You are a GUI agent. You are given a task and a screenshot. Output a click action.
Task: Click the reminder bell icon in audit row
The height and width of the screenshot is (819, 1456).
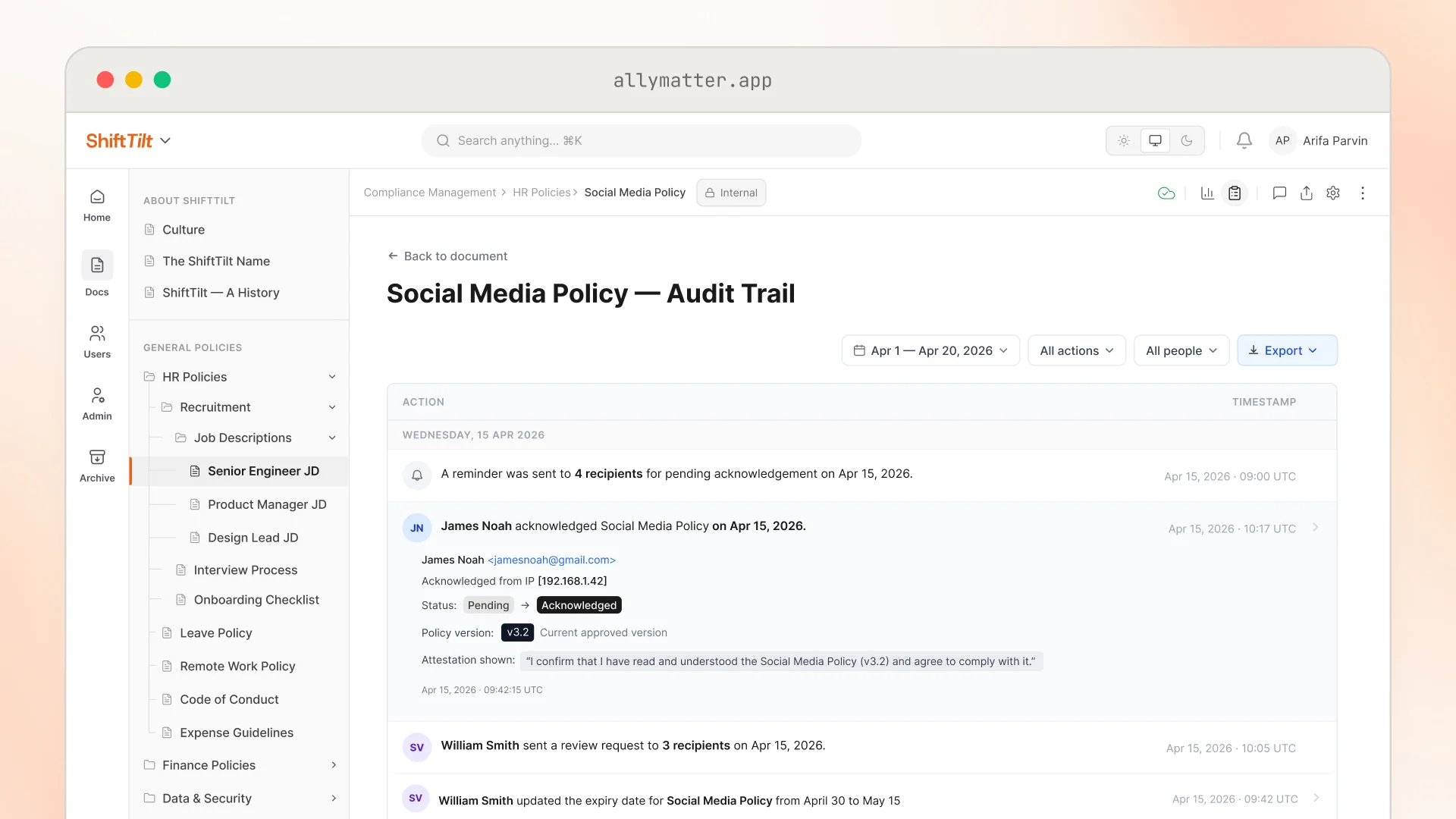(x=417, y=475)
